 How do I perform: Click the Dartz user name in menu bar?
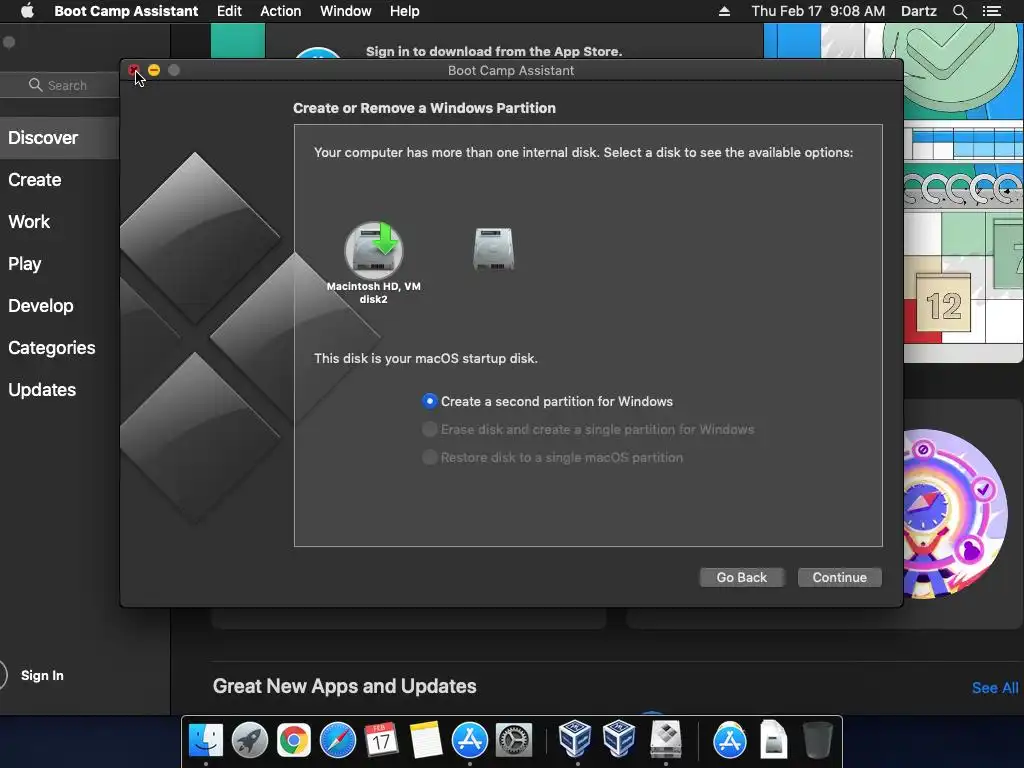tap(918, 11)
